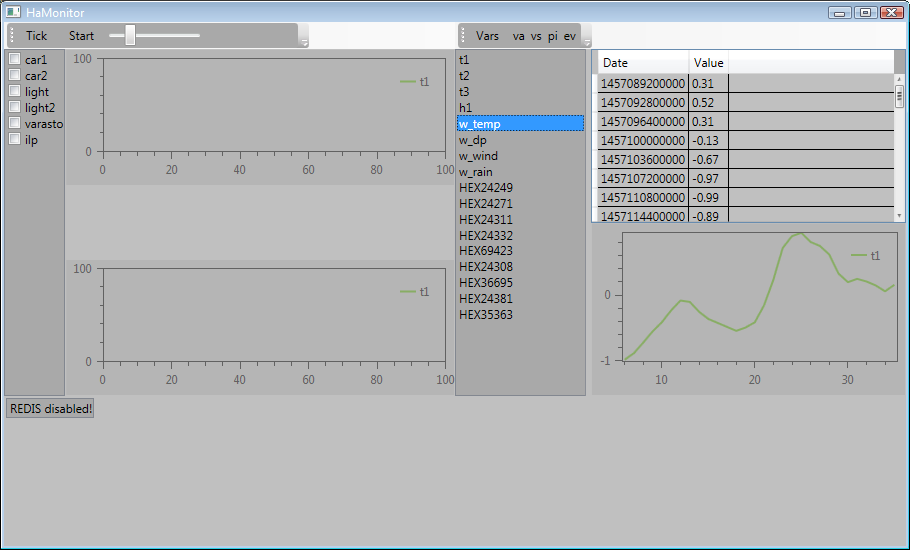The height and width of the screenshot is (550, 910).
Task: Click date cell 1457103600000
Action: coord(643,160)
